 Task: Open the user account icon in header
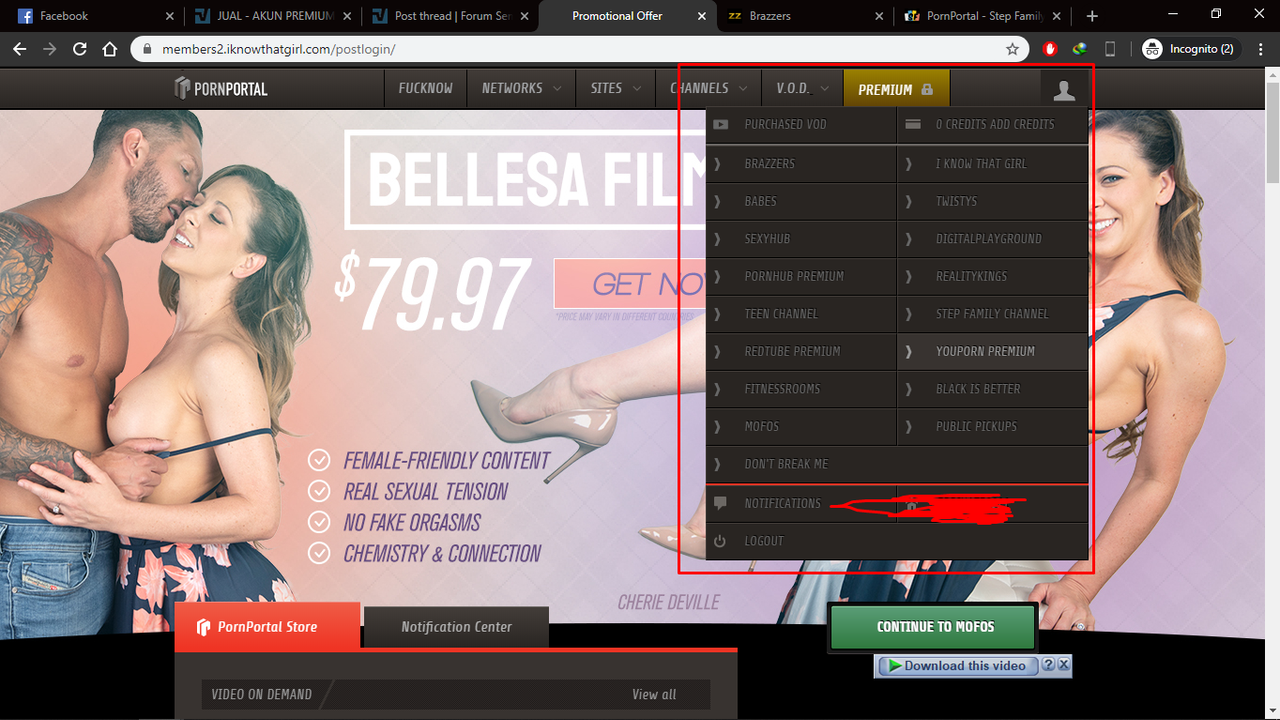click(1064, 90)
